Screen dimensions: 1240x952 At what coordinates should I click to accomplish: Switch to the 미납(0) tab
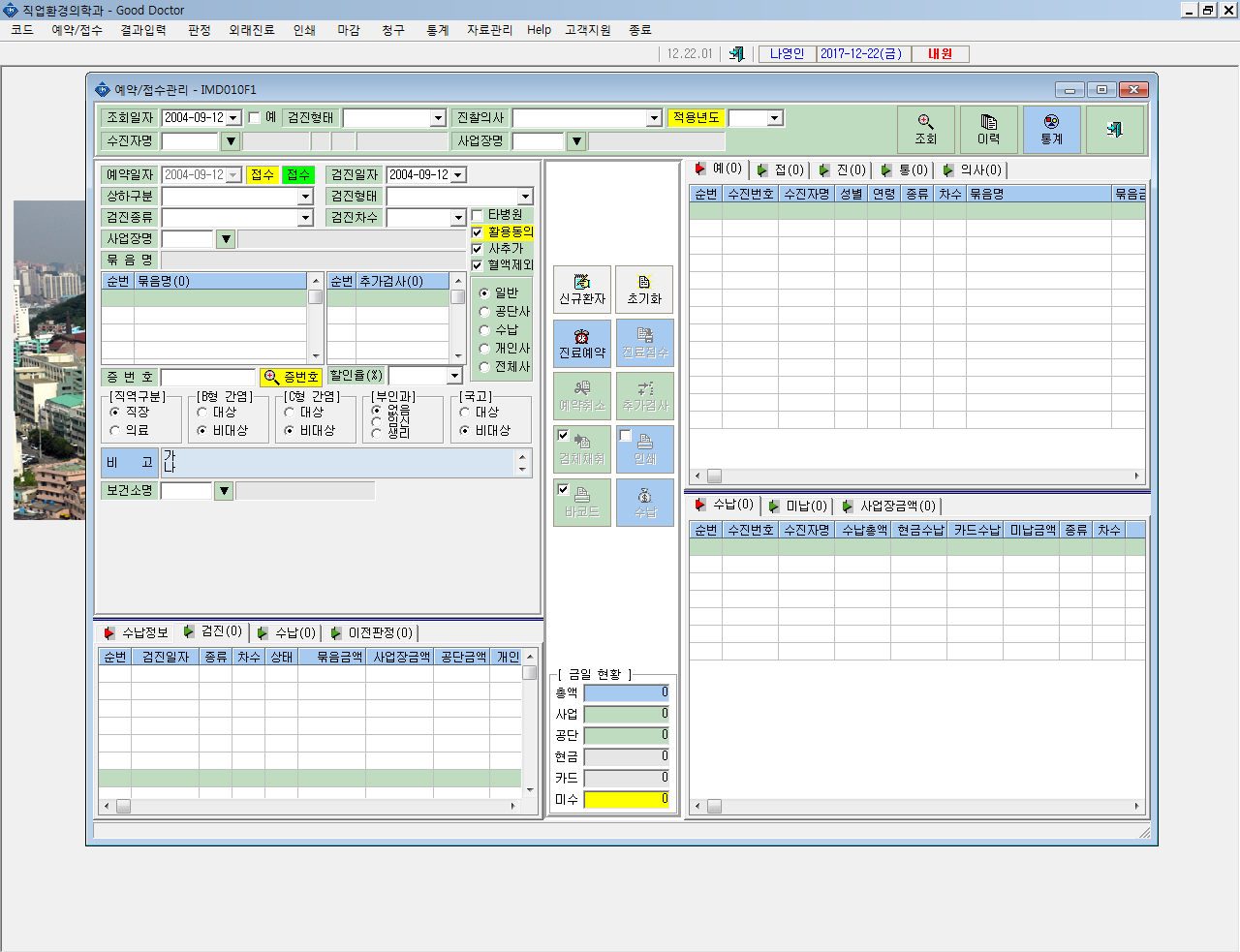797,506
